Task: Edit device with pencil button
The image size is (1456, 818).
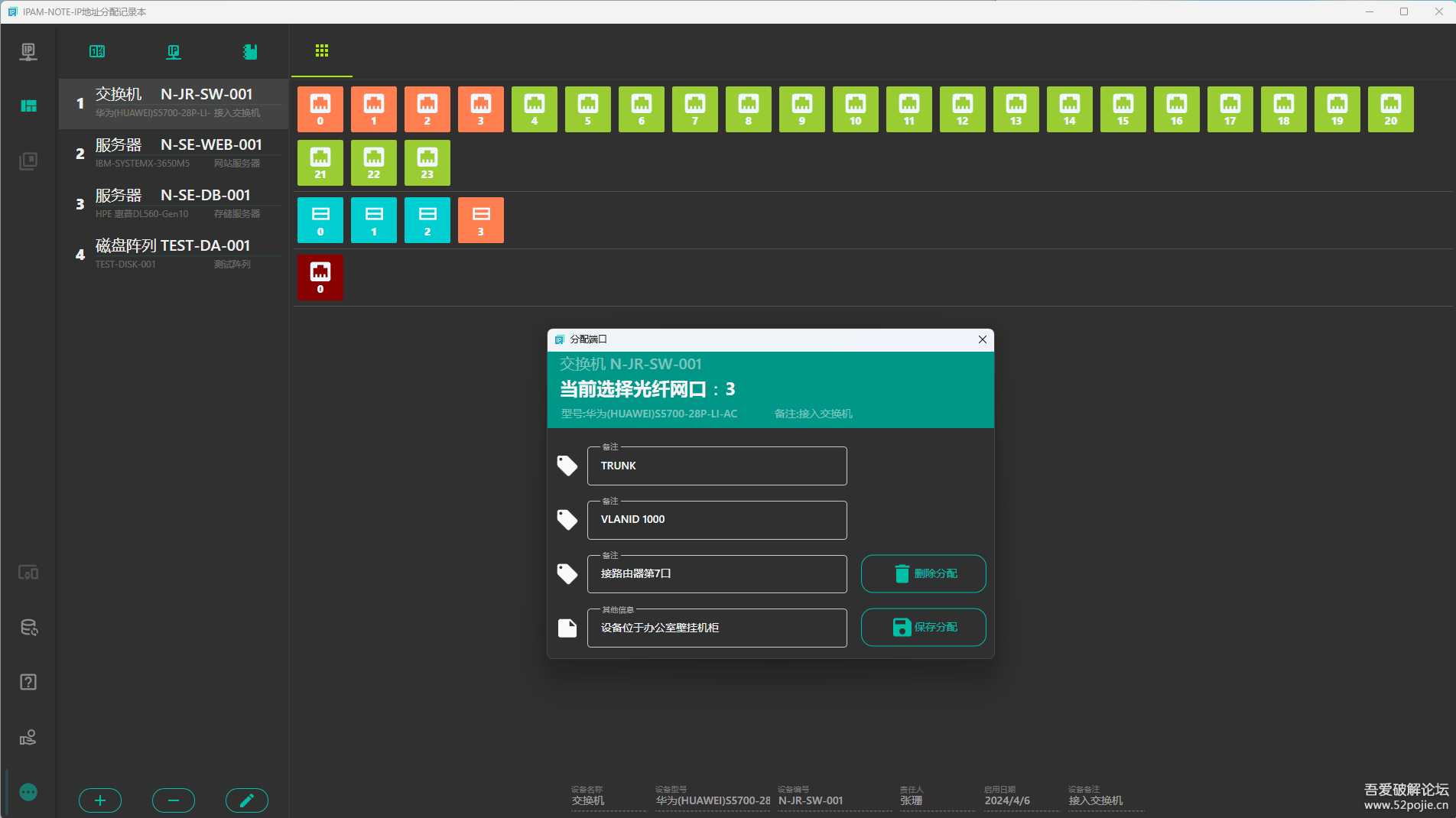Action: pos(247,800)
